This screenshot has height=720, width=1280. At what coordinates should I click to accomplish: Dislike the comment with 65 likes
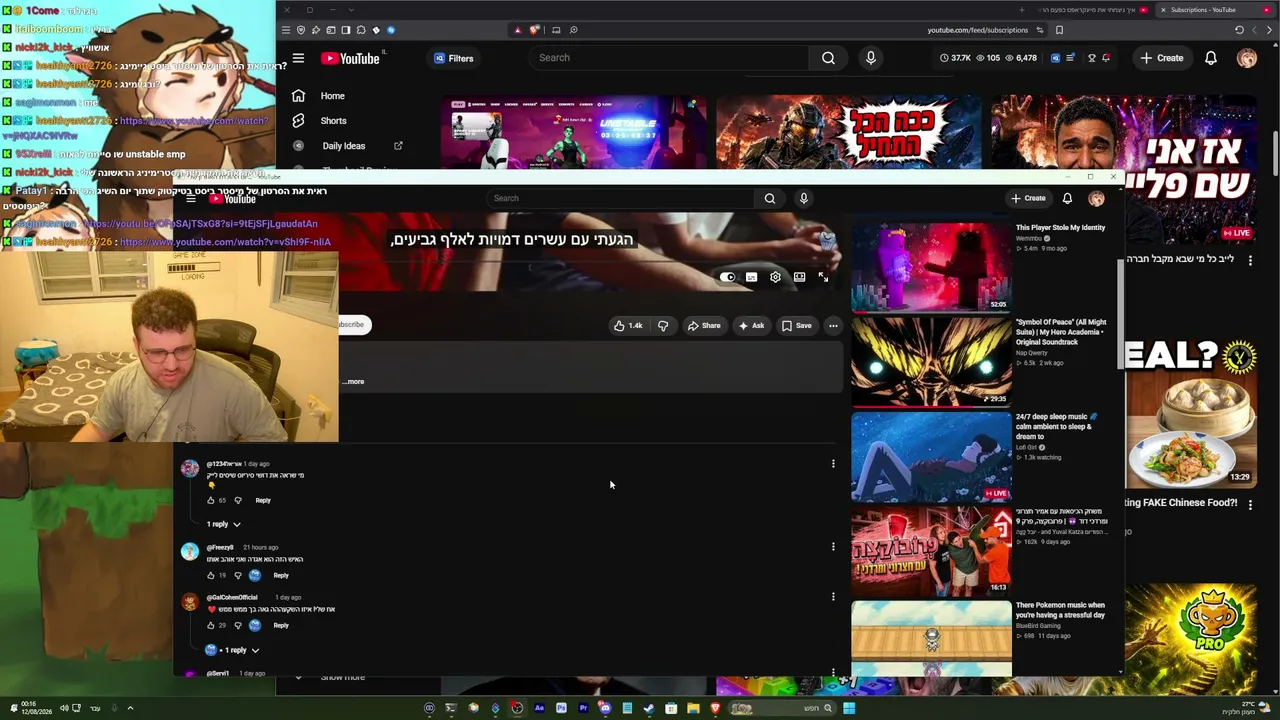(x=238, y=500)
